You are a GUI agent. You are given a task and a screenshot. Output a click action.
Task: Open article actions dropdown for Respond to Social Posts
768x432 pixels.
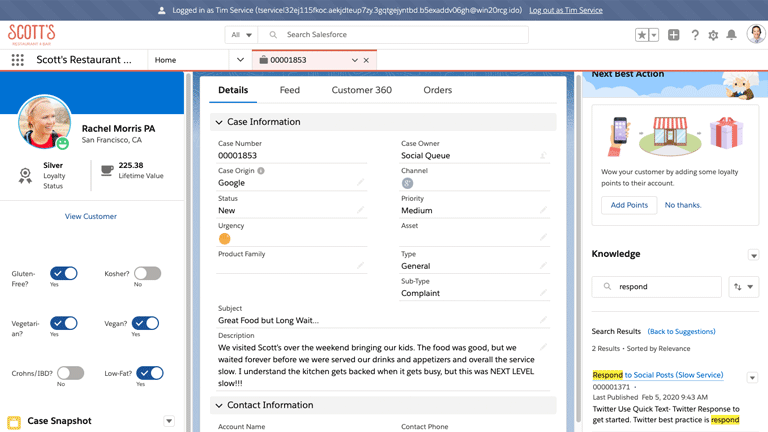pyautogui.click(x=753, y=378)
